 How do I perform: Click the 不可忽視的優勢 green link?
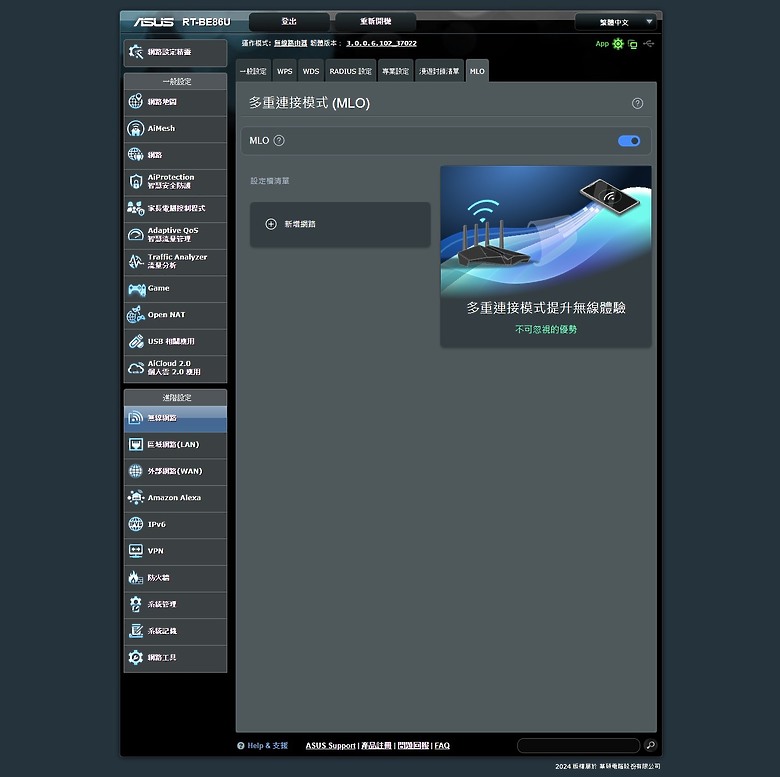pos(546,329)
